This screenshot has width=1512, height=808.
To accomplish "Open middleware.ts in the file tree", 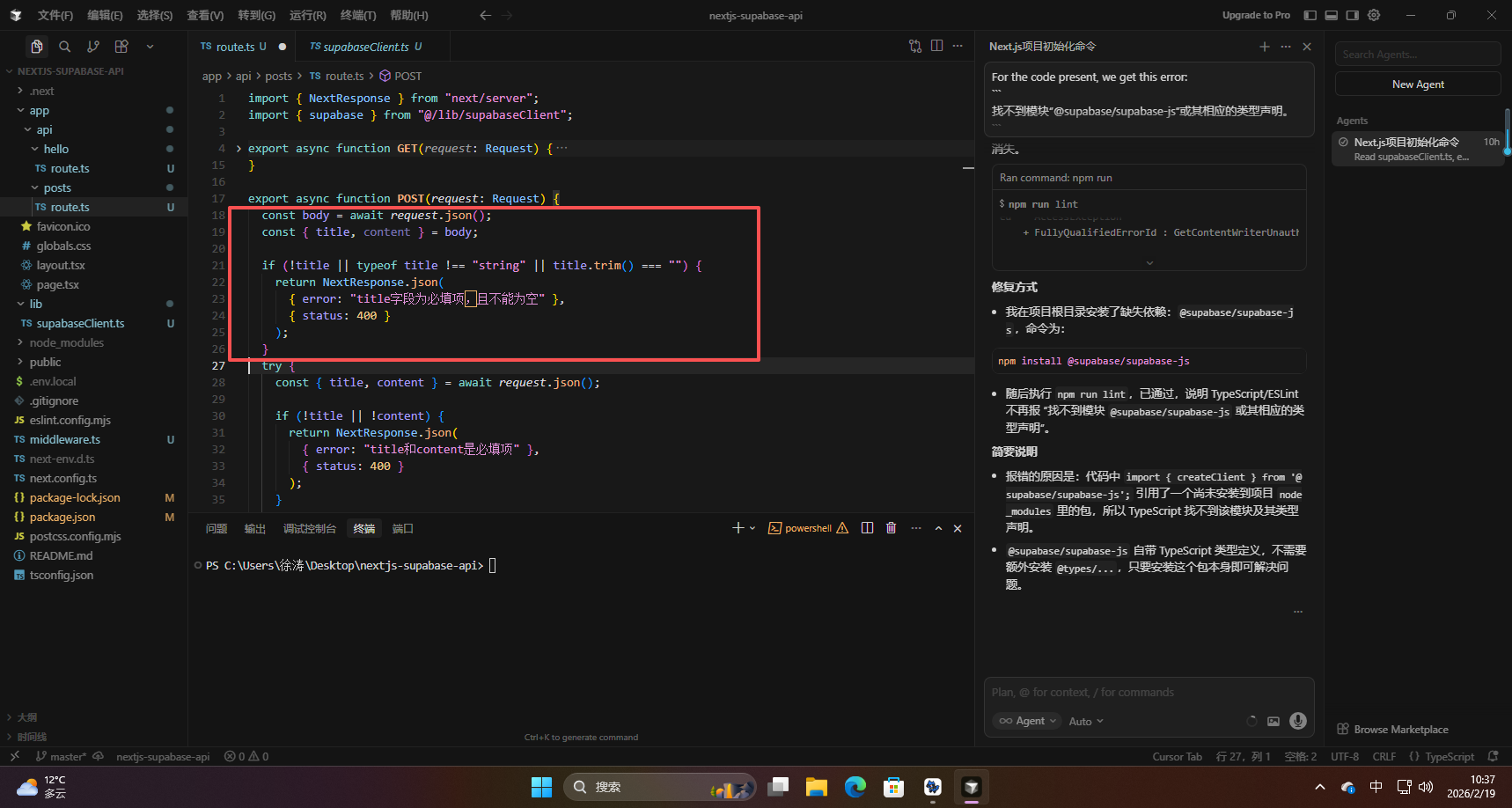I will click(65, 439).
